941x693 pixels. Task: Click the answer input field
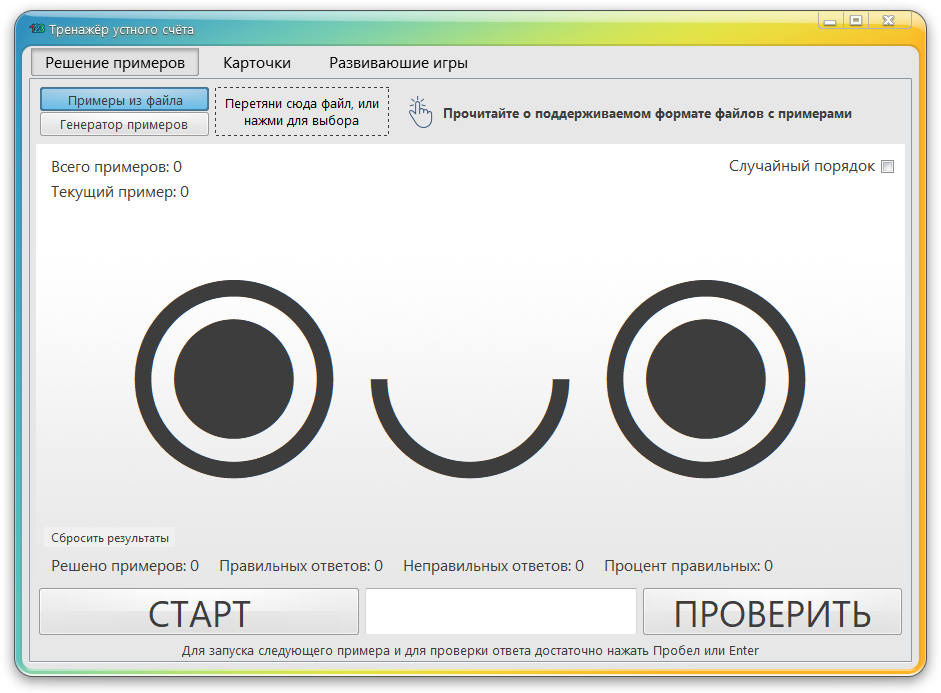pos(501,611)
